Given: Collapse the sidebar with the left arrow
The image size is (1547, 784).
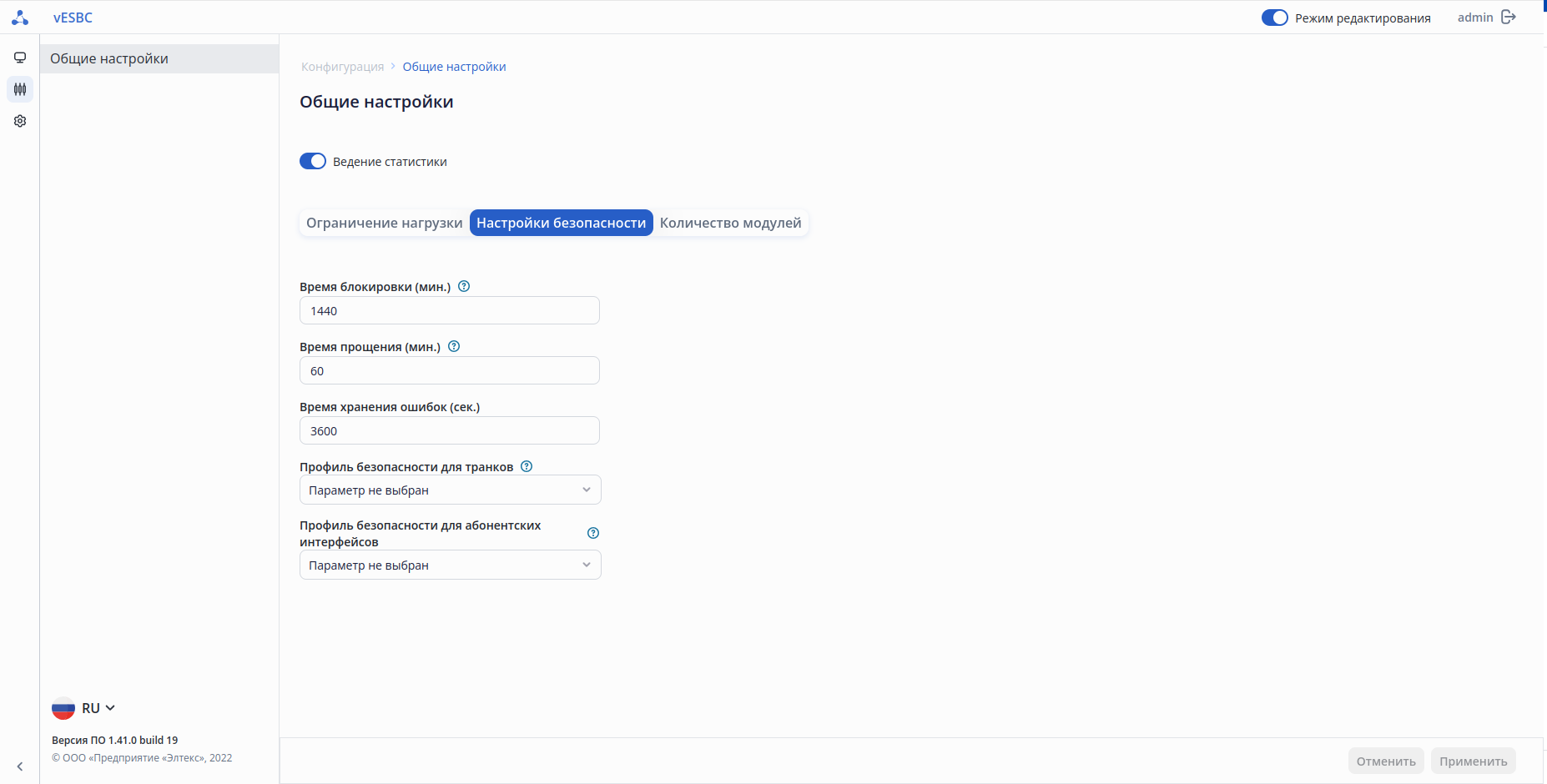Looking at the screenshot, I should point(20,766).
